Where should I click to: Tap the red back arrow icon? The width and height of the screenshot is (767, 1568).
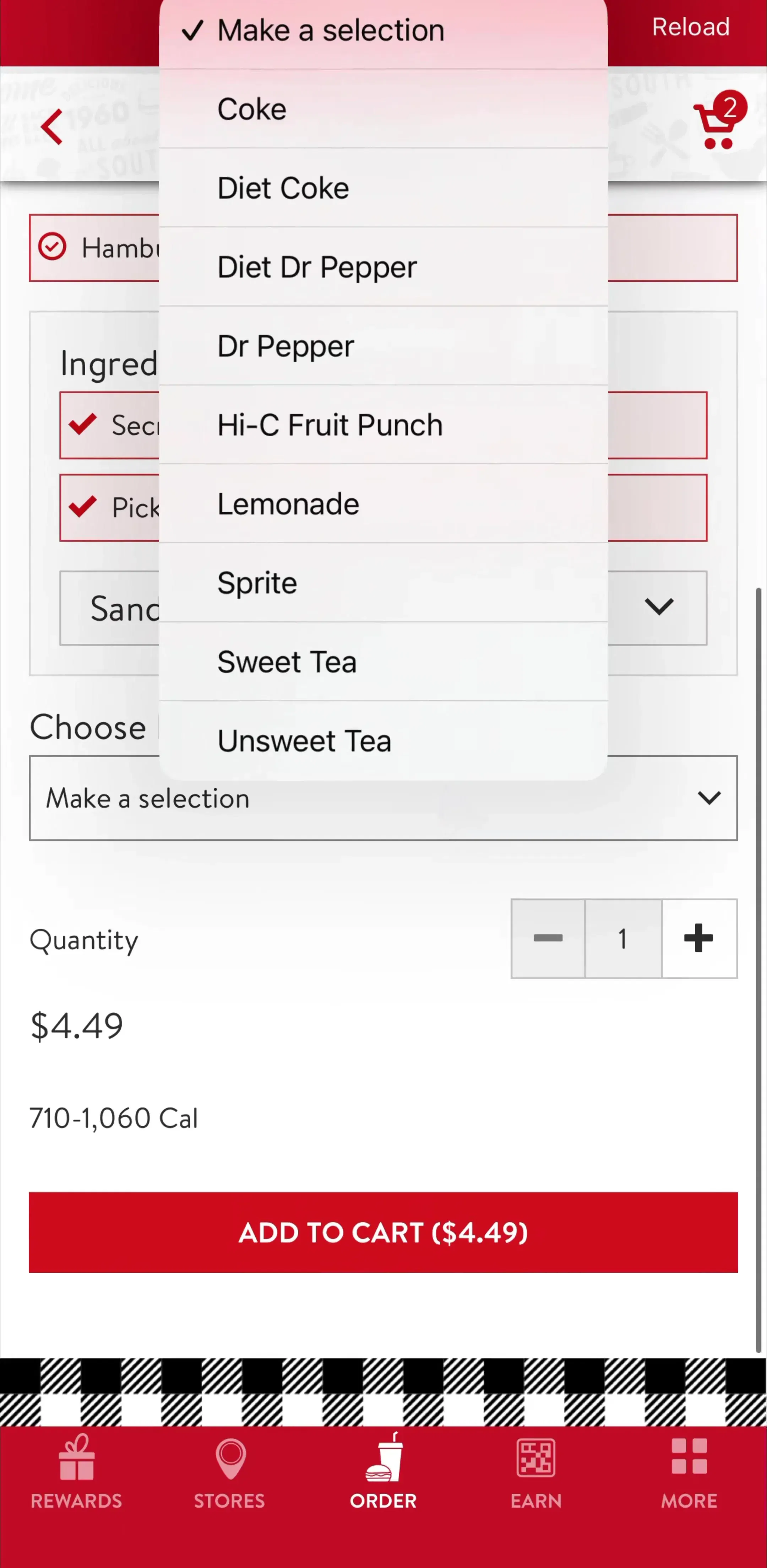[x=52, y=127]
